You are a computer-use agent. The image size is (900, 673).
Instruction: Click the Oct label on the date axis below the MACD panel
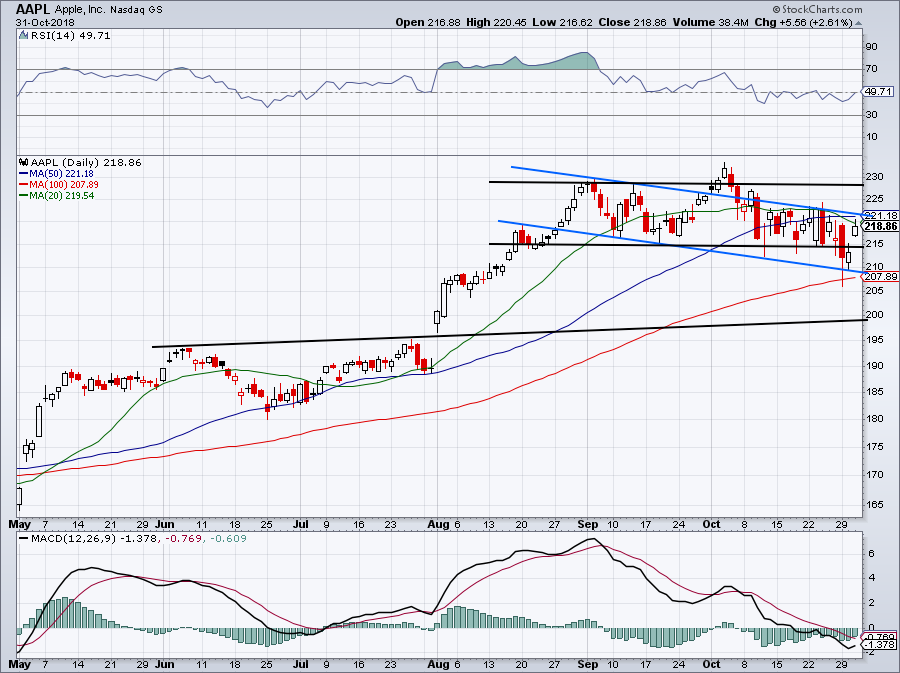(x=712, y=665)
